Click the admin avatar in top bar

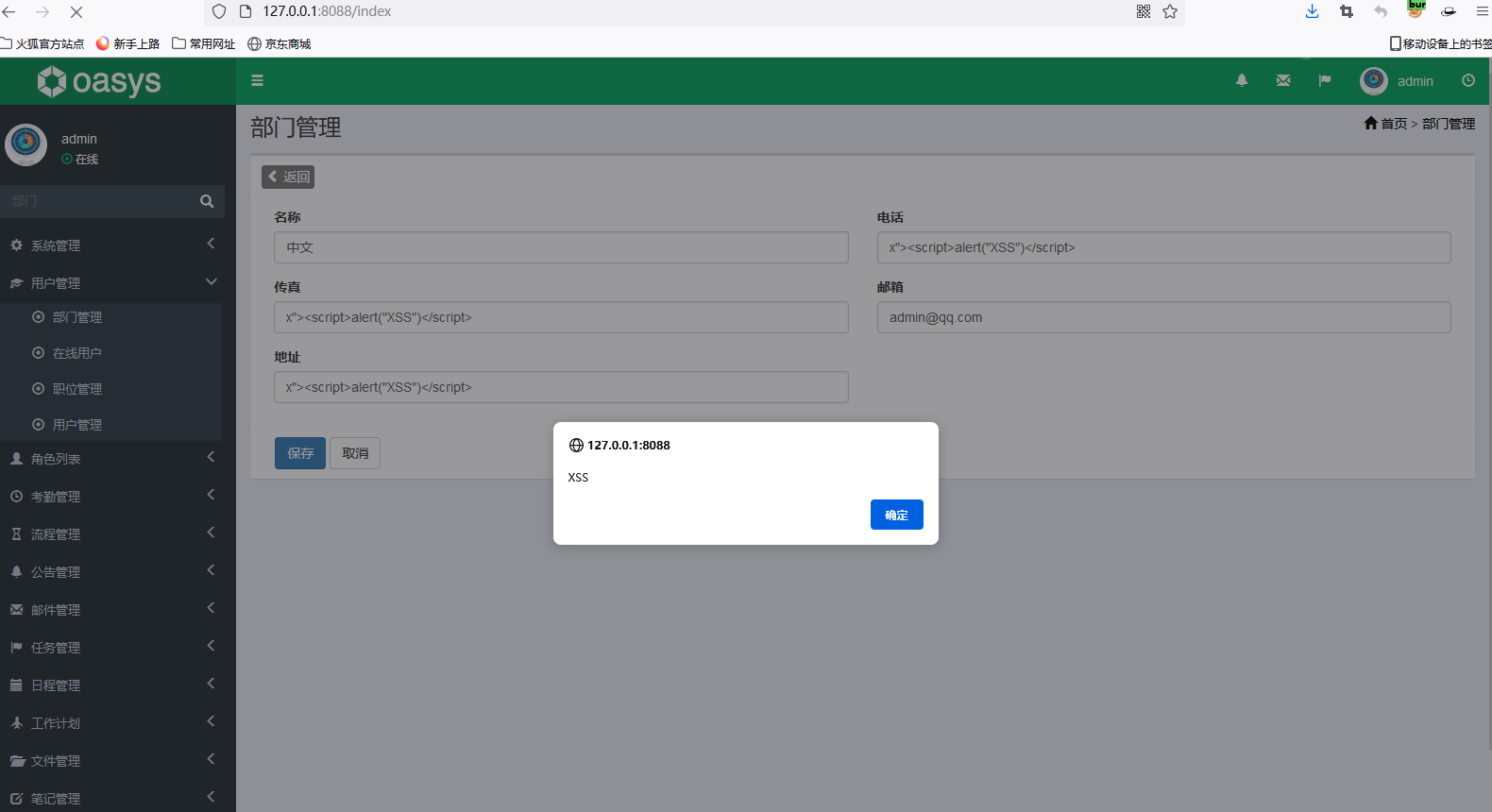point(1374,81)
